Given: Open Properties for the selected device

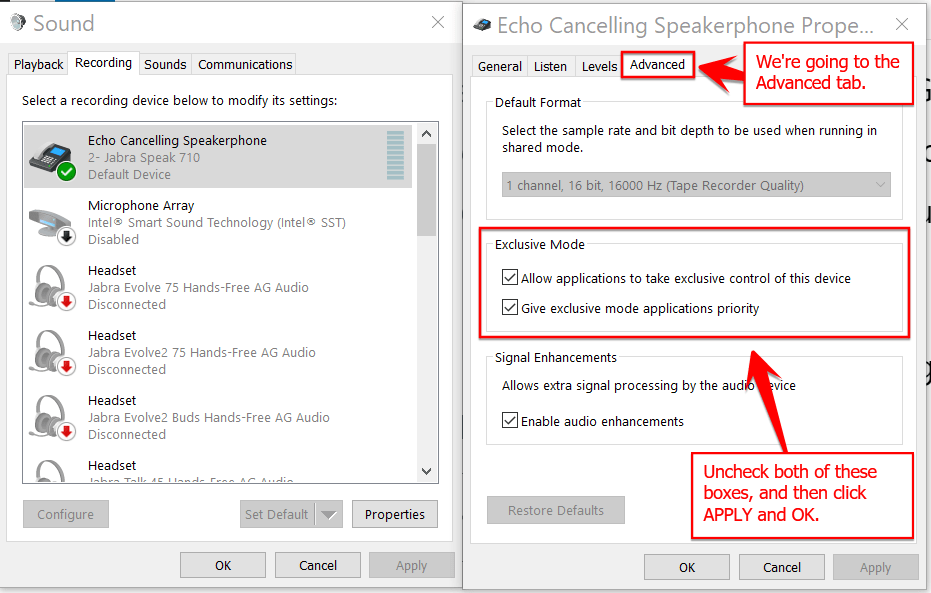Looking at the screenshot, I should click(x=394, y=514).
